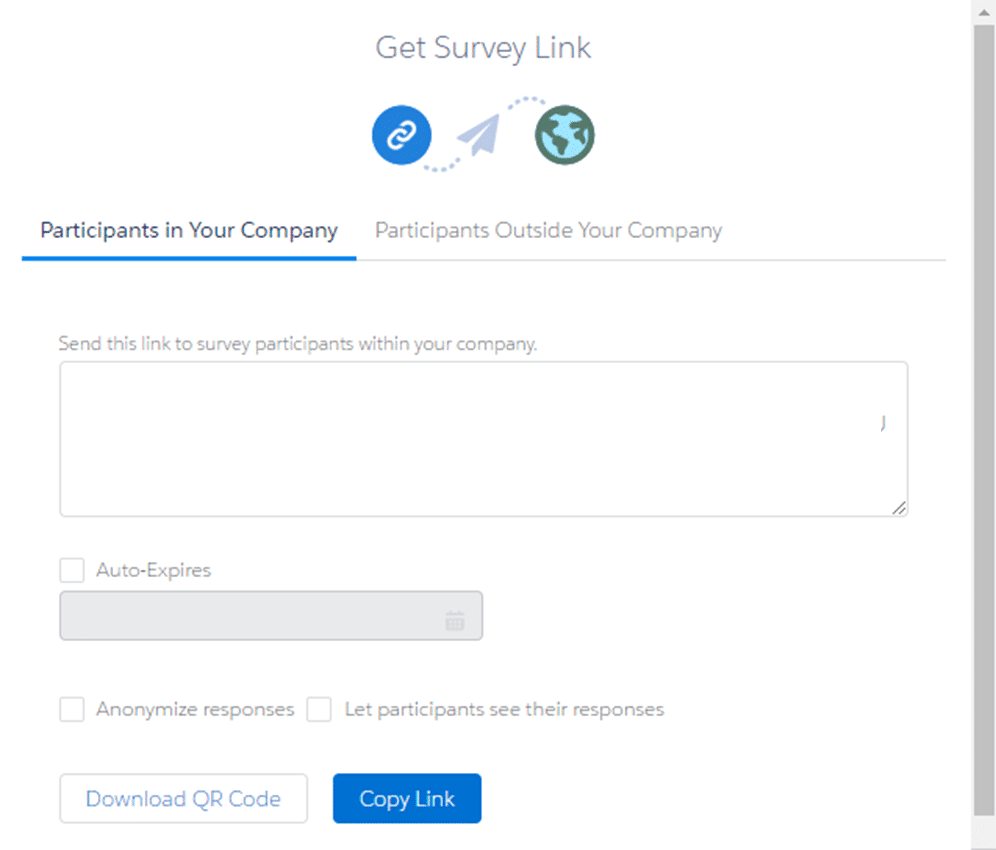Click the disabled auto-expiry date field
Viewport: 996px width, 850px height.
[250, 616]
